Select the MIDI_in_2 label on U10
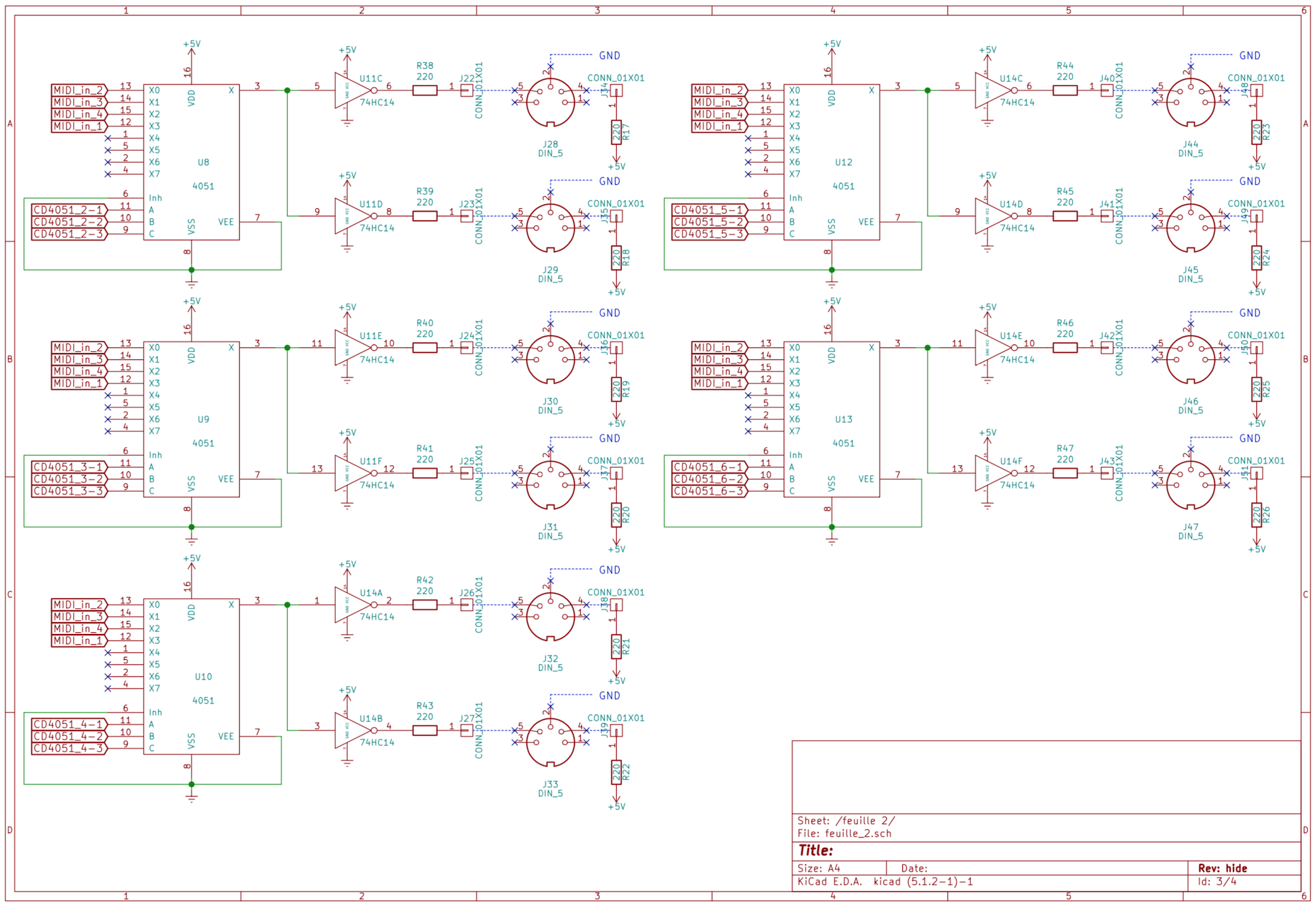 (78, 605)
